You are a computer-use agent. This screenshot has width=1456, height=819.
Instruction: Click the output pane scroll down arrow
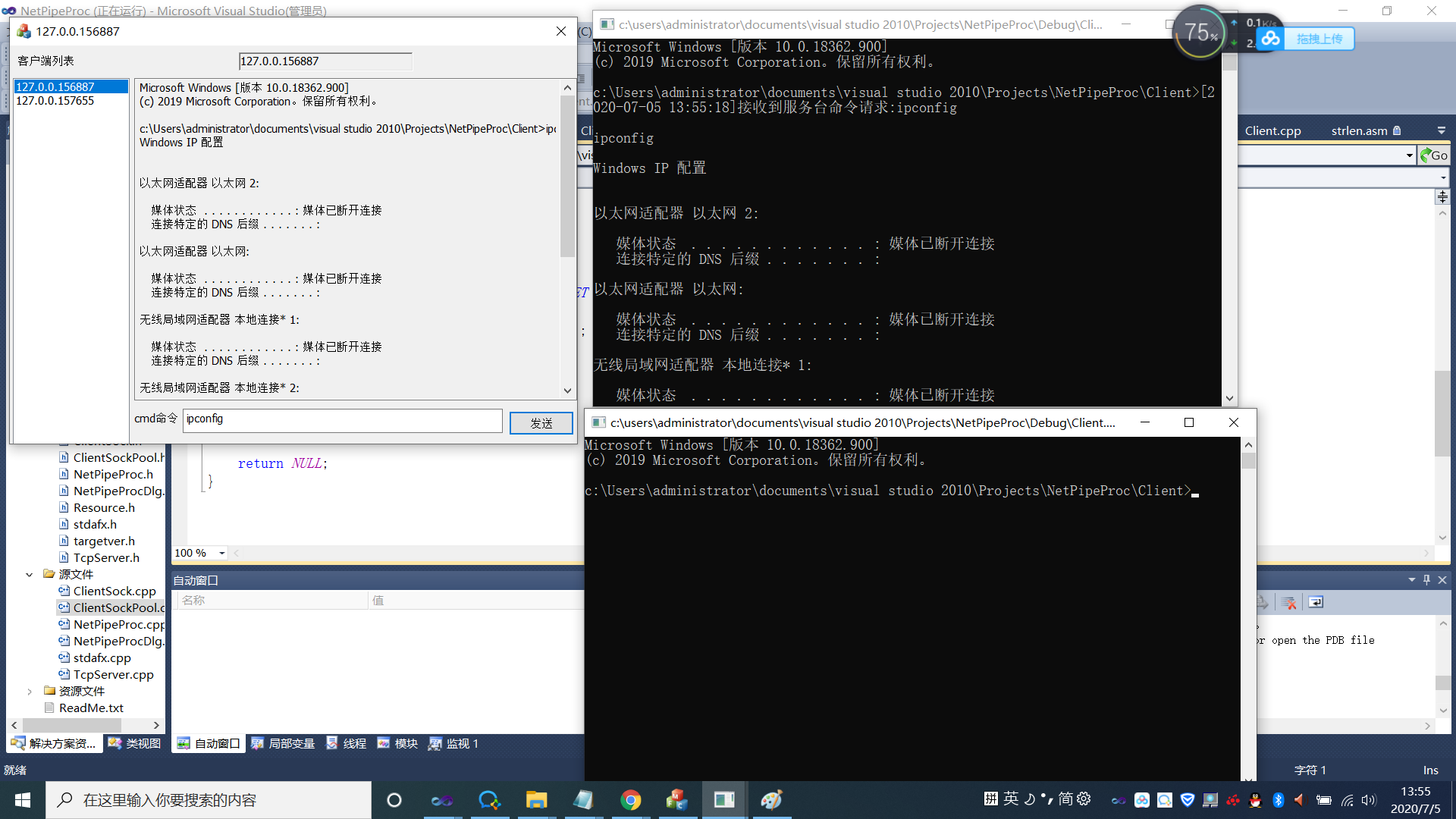567,391
